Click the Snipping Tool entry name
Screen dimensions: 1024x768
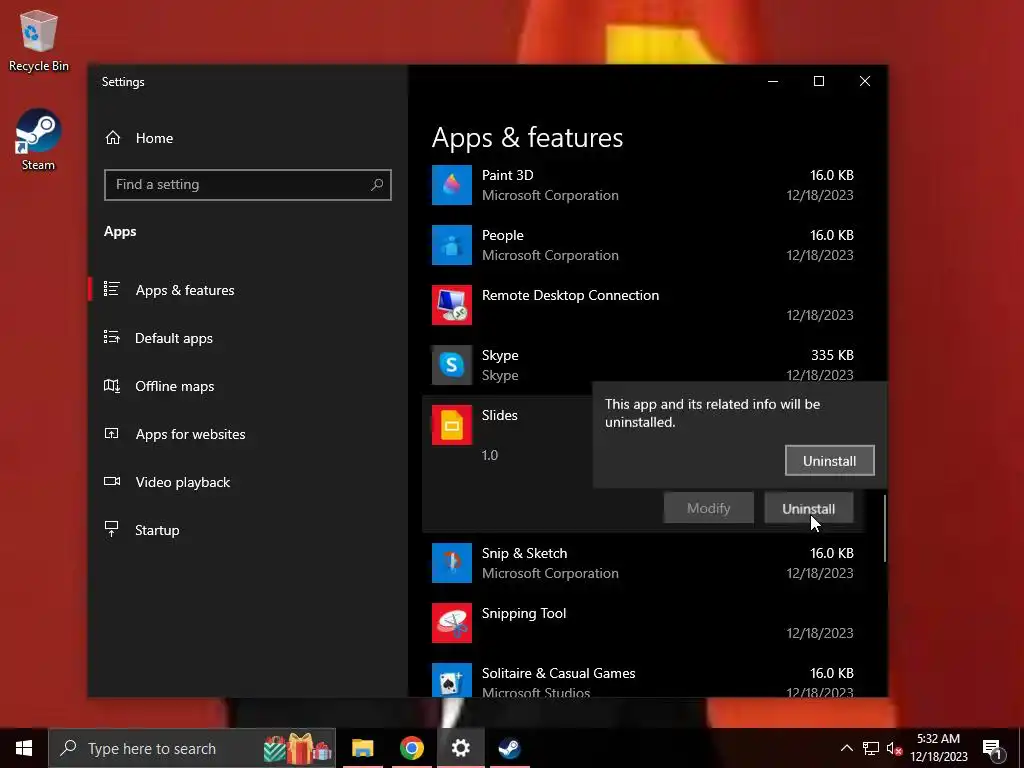(x=524, y=613)
